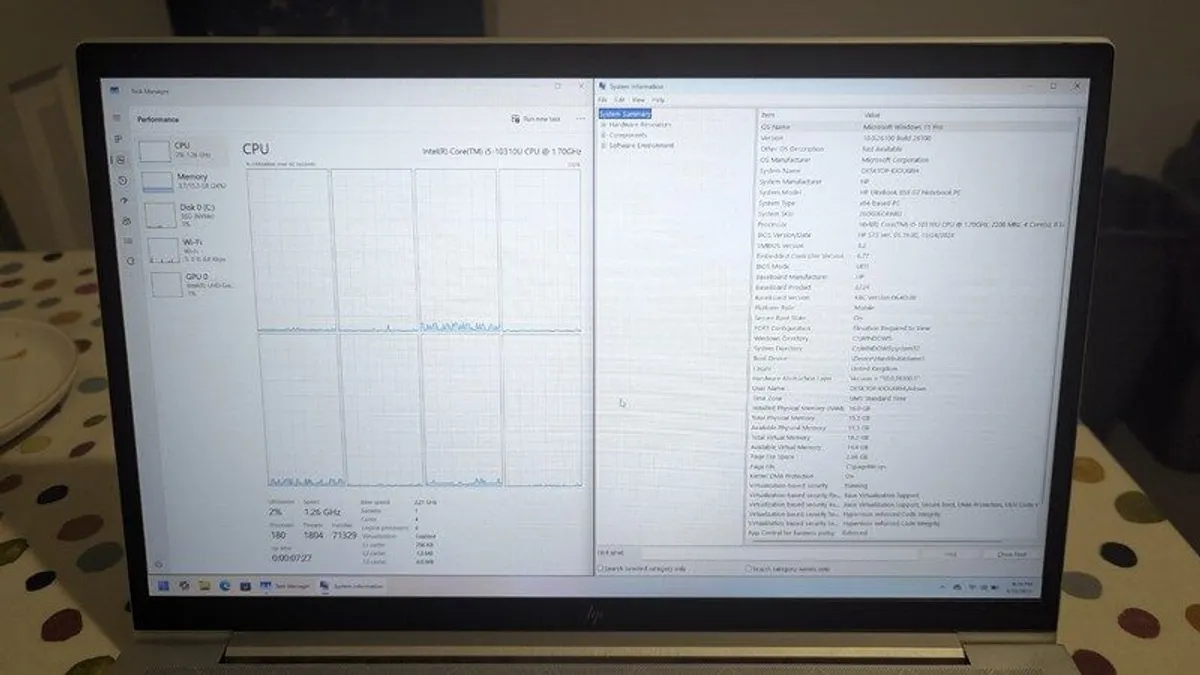Open App history icon in Task Manager
The image size is (1200, 675).
122,180
